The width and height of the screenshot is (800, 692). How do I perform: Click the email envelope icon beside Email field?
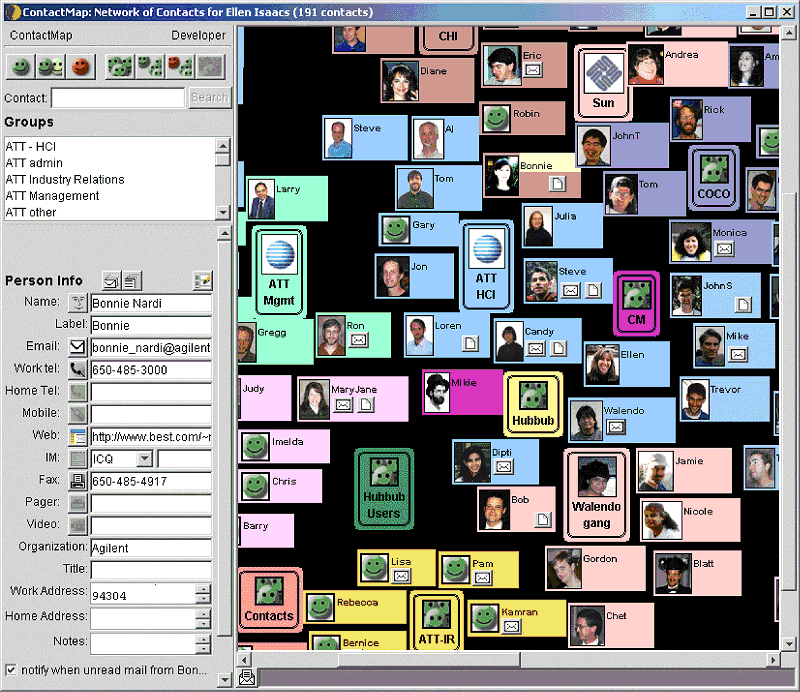[x=78, y=348]
